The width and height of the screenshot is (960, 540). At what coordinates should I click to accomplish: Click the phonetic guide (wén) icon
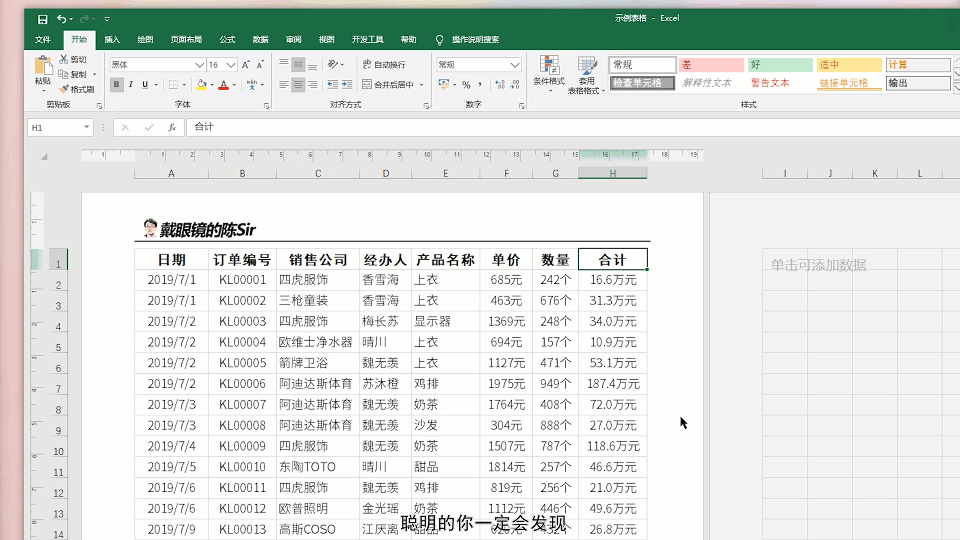(252, 84)
